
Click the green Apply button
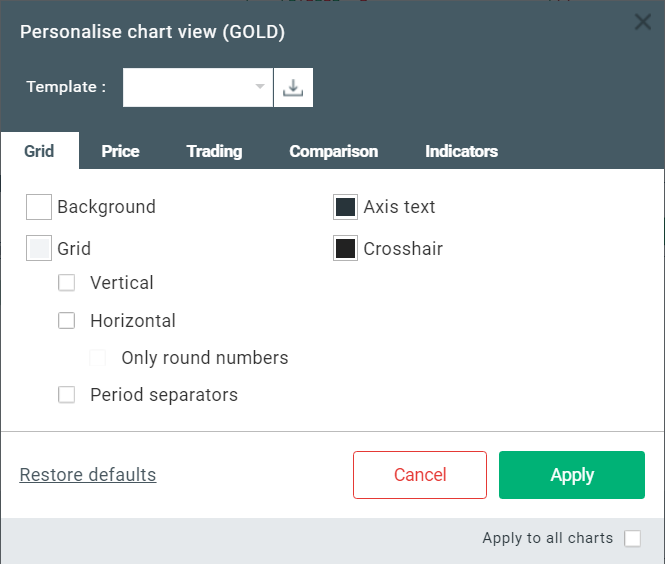571,475
